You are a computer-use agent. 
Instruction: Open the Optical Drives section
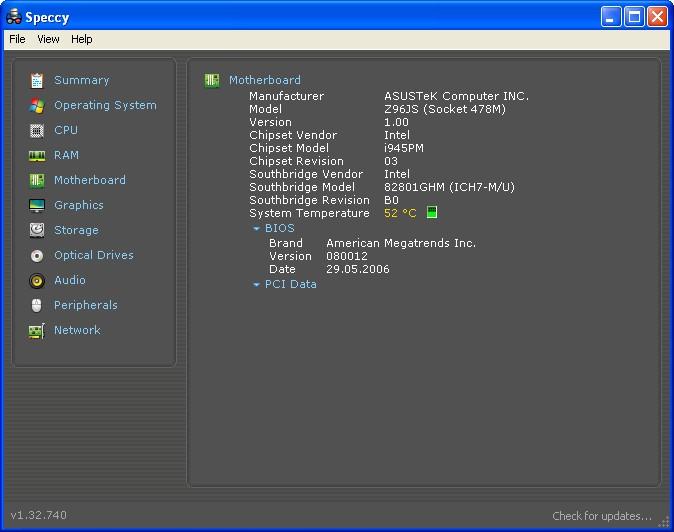[x=94, y=255]
